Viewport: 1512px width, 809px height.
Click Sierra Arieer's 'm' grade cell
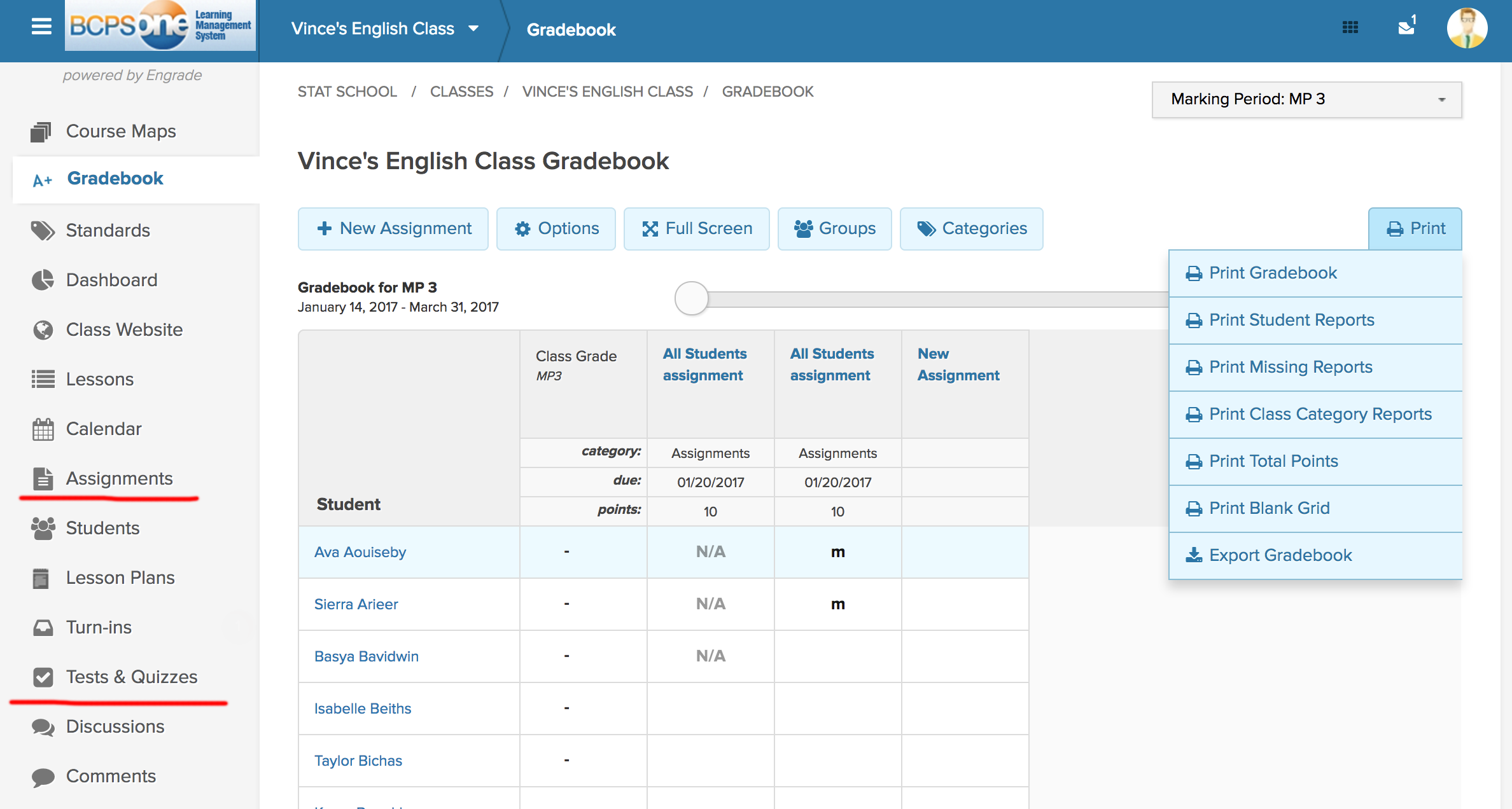point(837,604)
